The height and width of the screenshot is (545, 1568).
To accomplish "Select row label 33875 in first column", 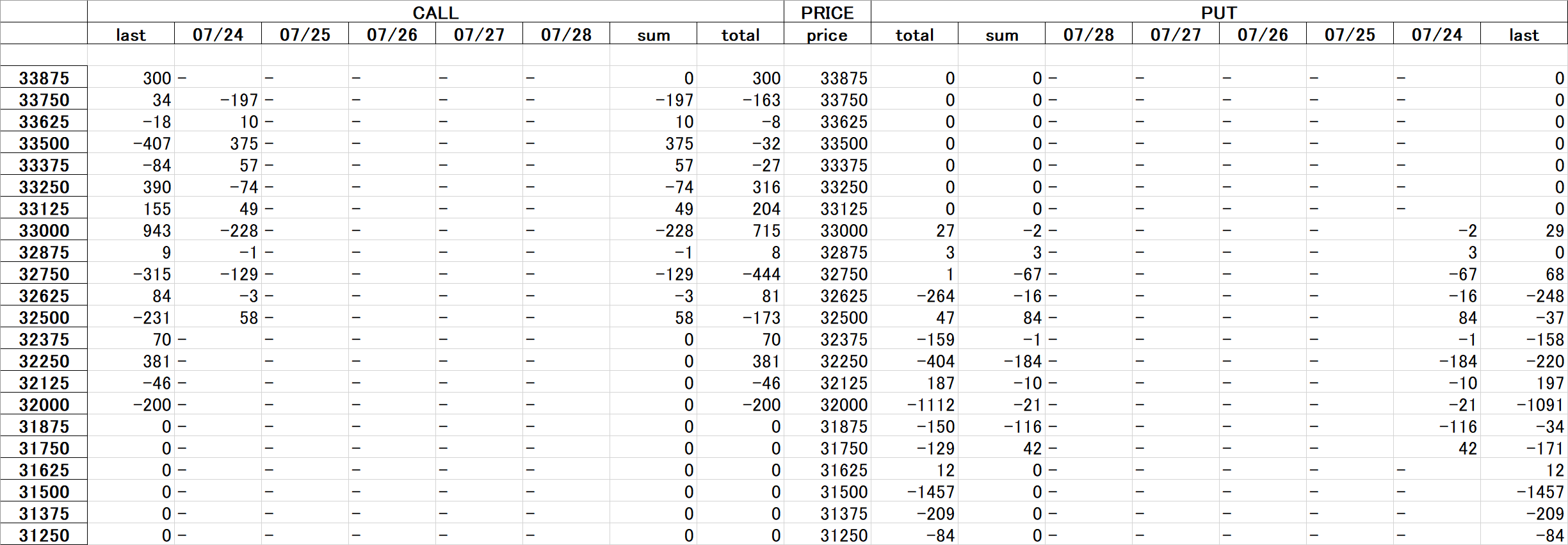I will 44,77.
